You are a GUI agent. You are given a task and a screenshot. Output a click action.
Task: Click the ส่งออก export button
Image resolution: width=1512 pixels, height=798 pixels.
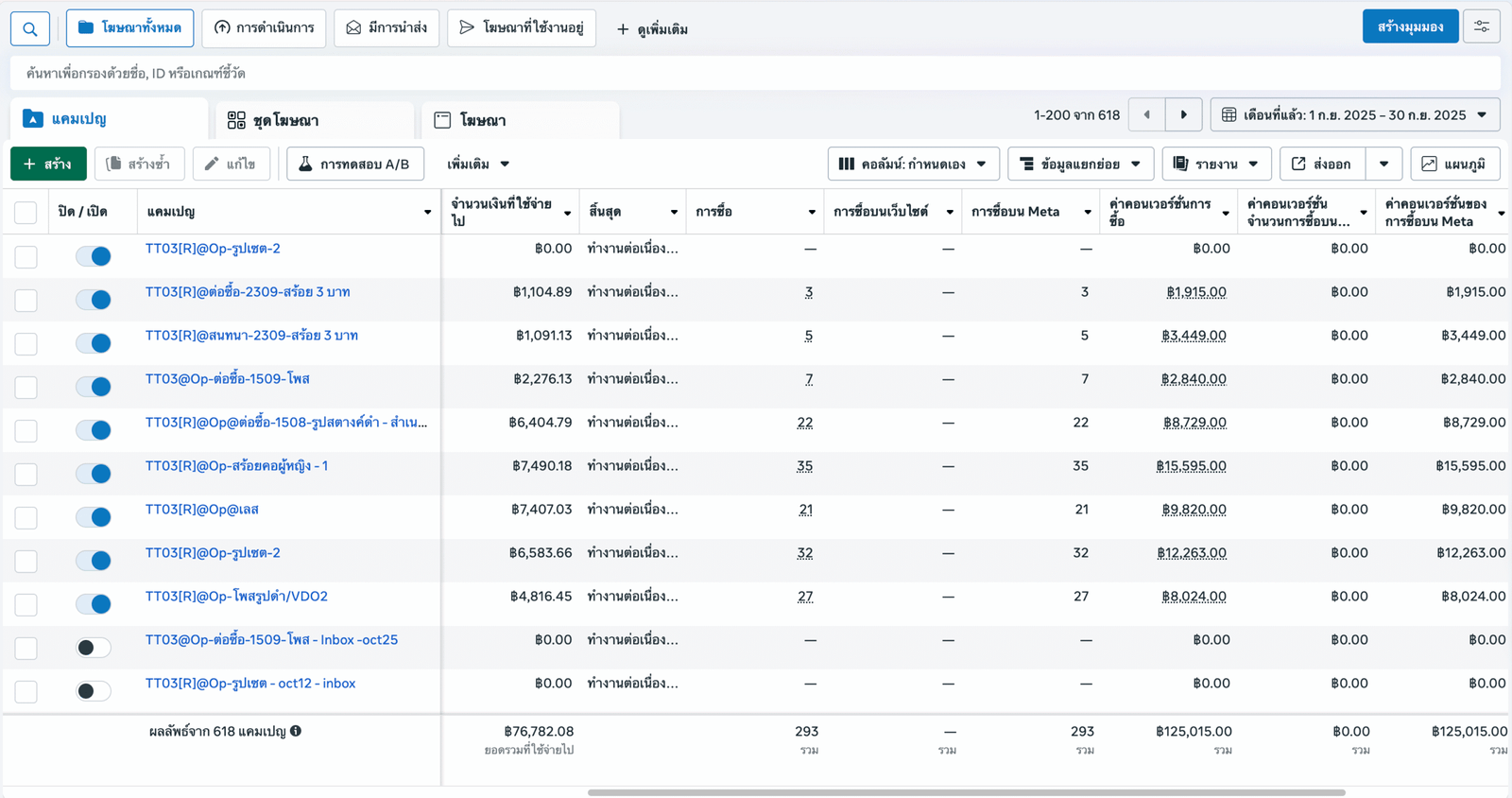point(1321,164)
